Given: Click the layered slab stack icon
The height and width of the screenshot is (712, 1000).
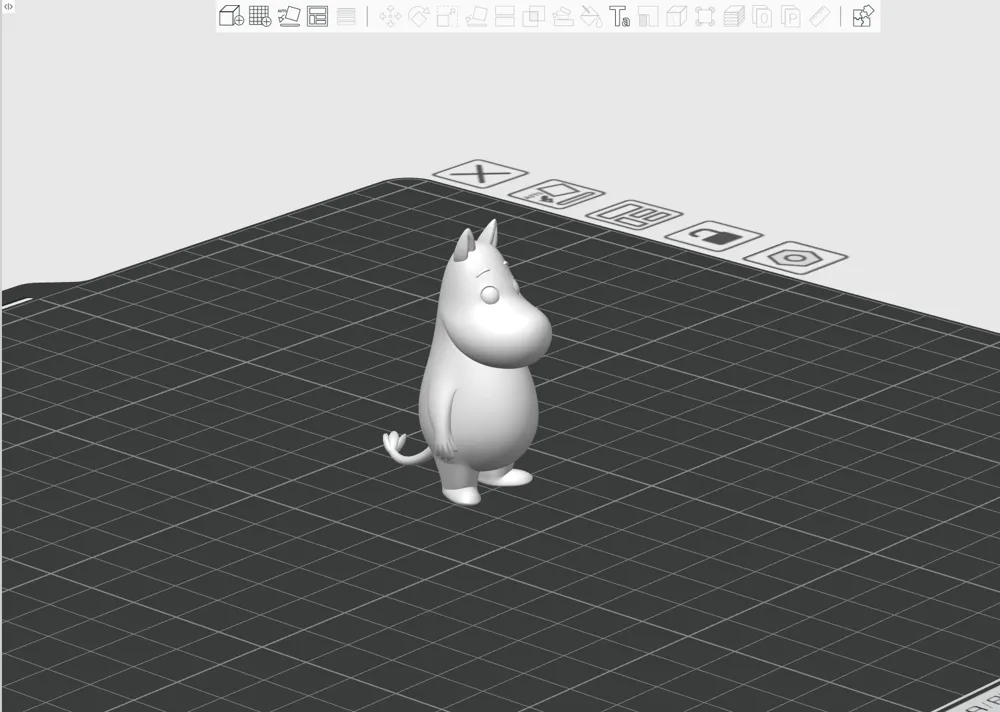Looking at the screenshot, I should point(734,16).
